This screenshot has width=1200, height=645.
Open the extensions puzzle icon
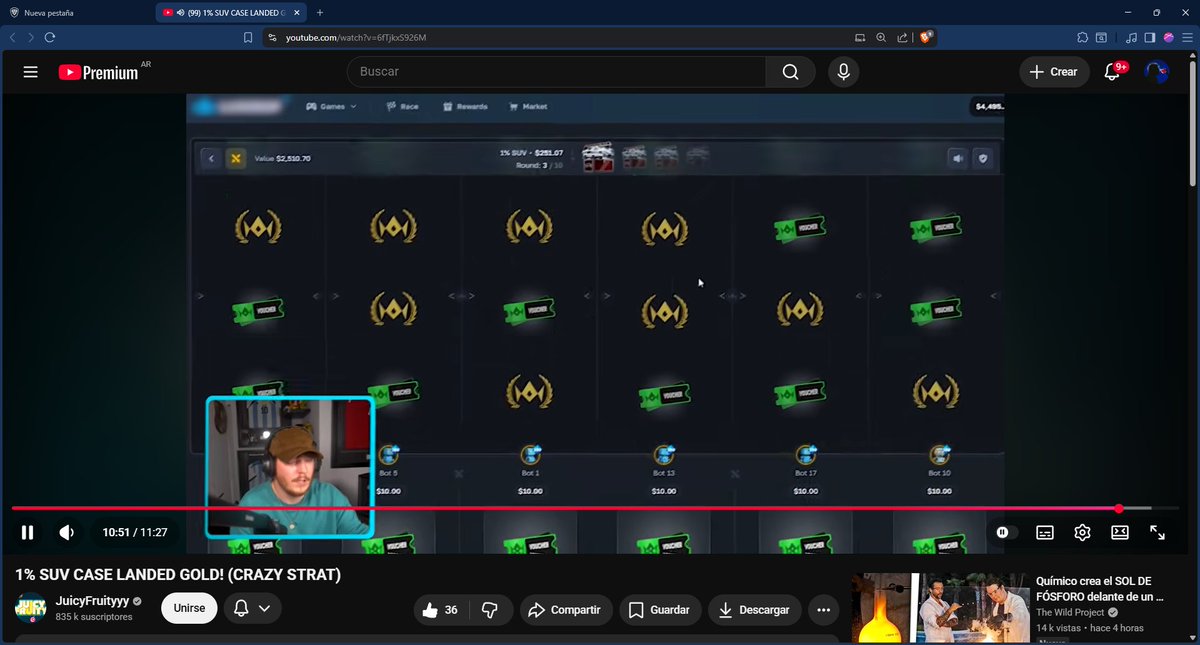click(1082, 37)
